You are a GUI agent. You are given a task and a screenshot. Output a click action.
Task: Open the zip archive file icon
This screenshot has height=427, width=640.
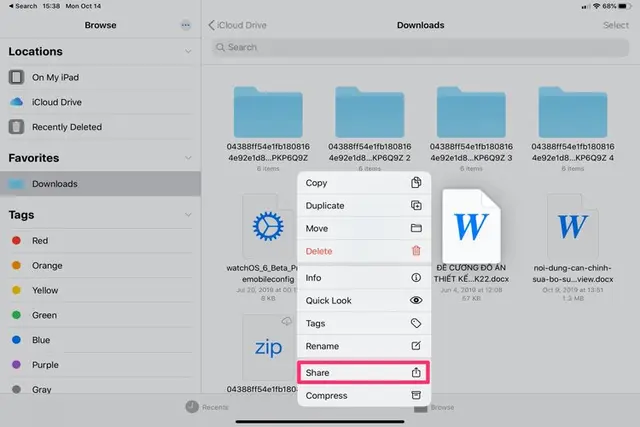(x=268, y=347)
